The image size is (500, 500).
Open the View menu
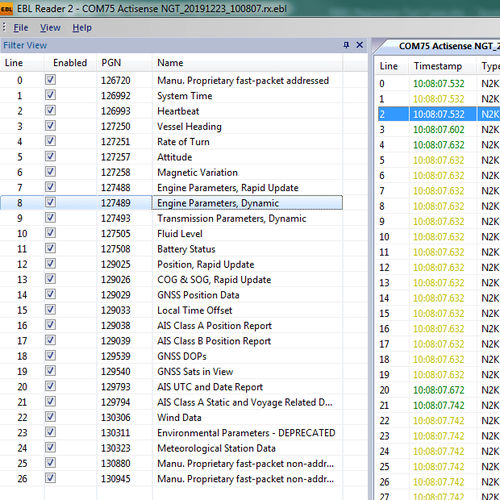coord(50,28)
